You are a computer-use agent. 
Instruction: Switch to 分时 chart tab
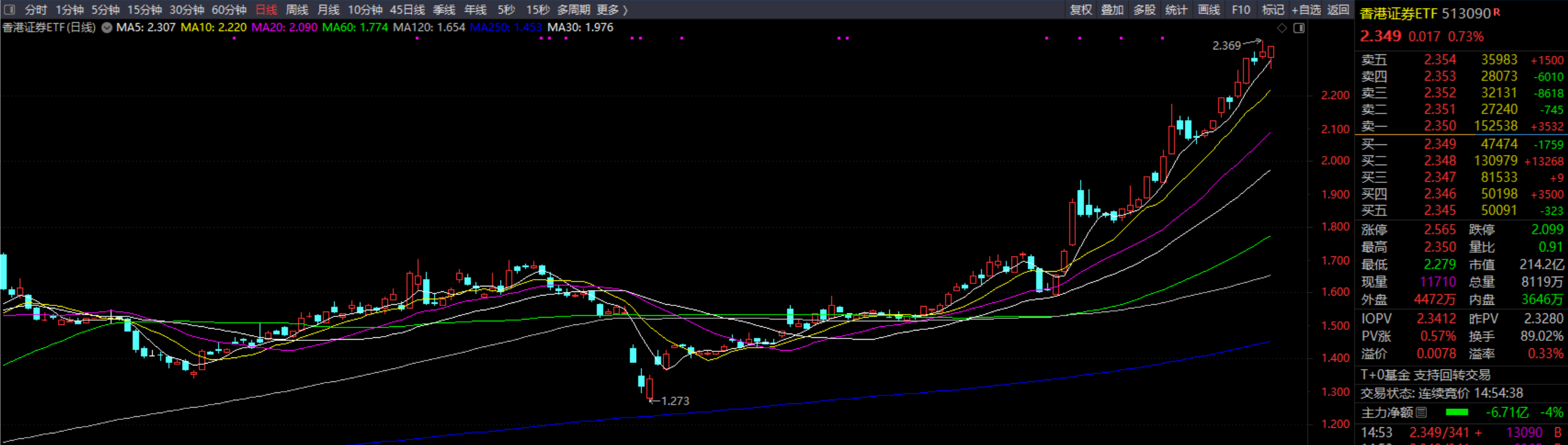pyautogui.click(x=36, y=10)
